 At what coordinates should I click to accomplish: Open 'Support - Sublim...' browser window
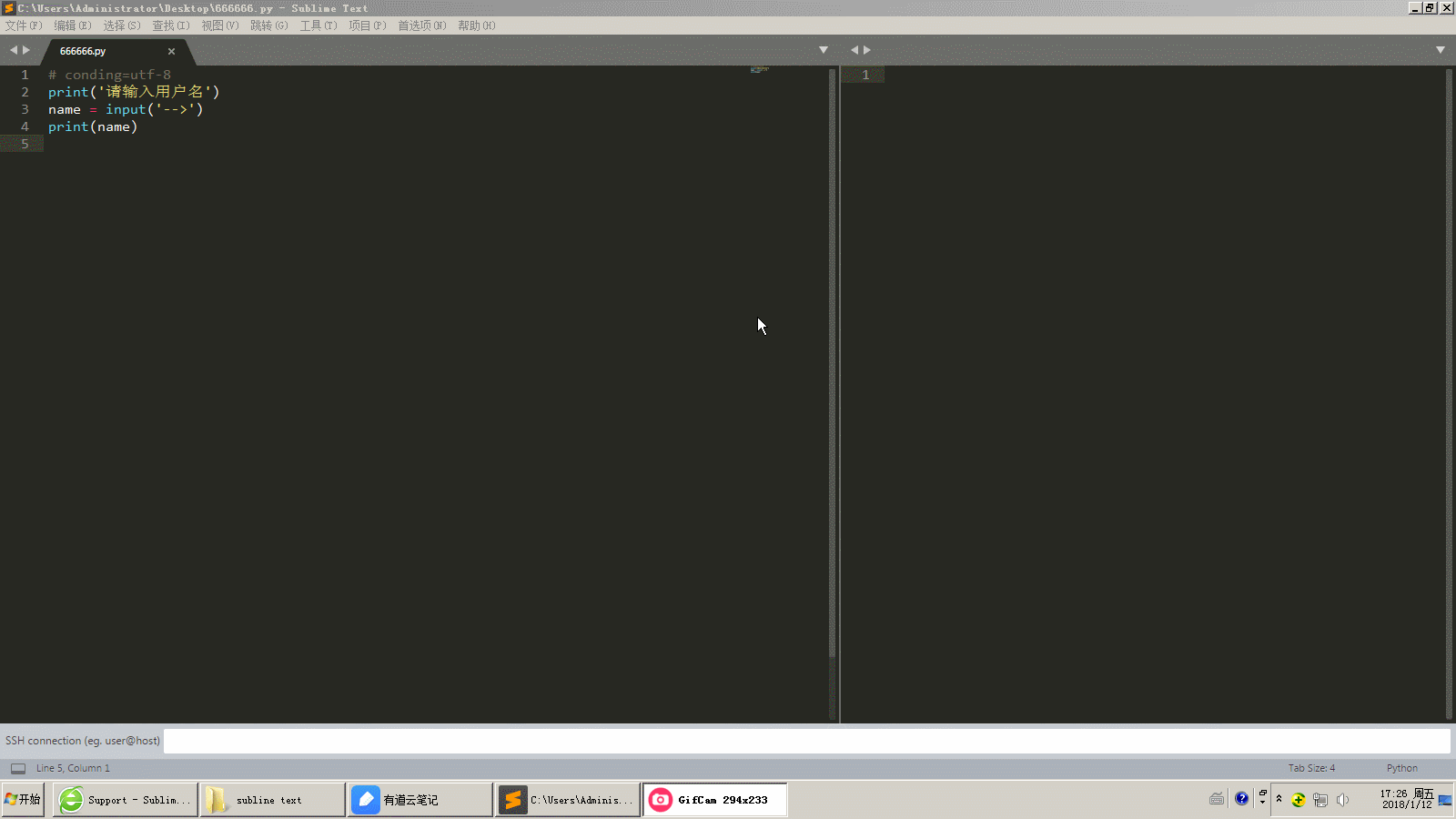point(125,800)
